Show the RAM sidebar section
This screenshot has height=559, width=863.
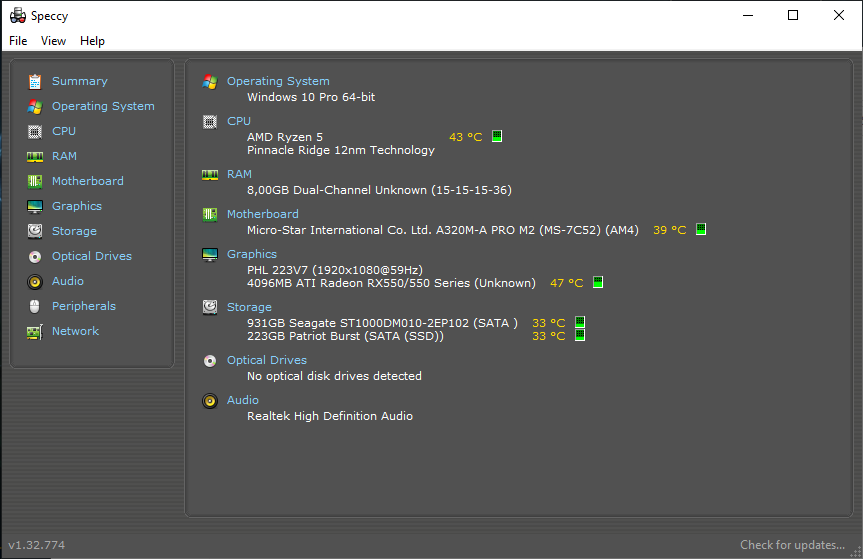(64, 156)
